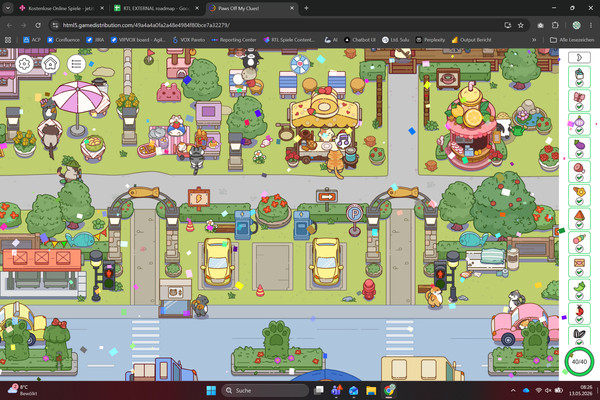This screenshot has width=600, height=400.
Task: Select the envelope item in sidebar
Action: [x=579, y=266]
